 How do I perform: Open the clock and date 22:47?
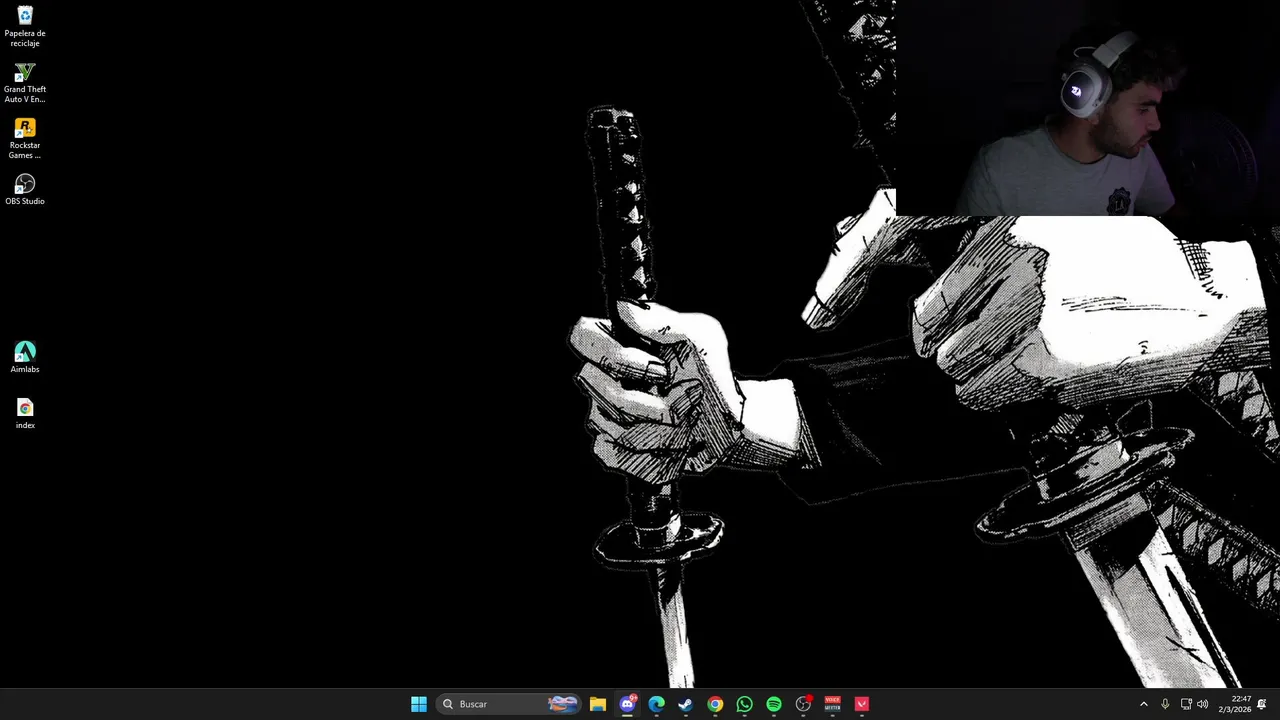pyautogui.click(x=1234, y=704)
